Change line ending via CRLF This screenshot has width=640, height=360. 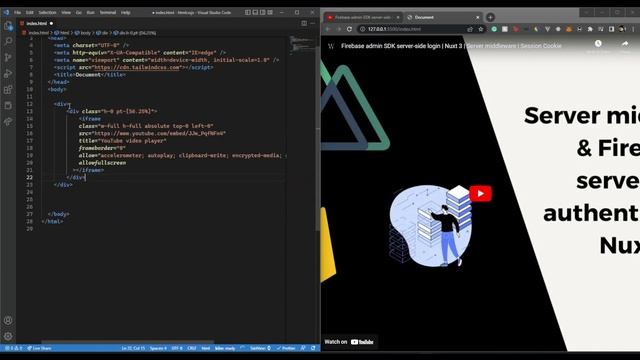(x=192, y=348)
